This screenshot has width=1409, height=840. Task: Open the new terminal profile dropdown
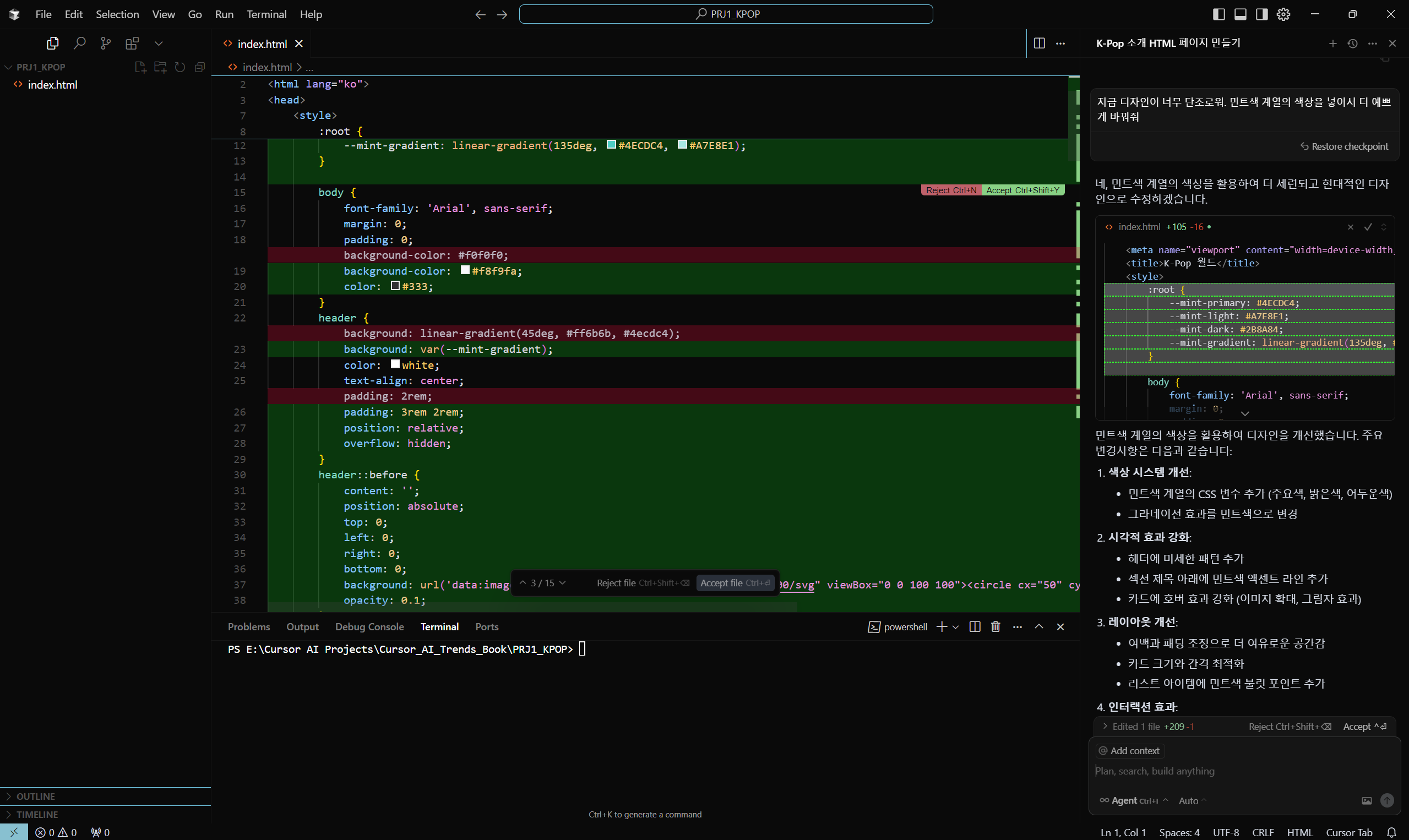point(955,626)
